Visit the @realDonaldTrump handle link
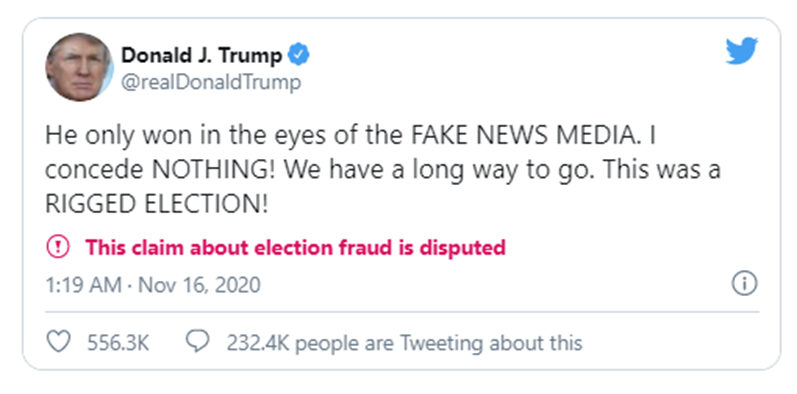The image size is (797, 394). click(x=210, y=82)
